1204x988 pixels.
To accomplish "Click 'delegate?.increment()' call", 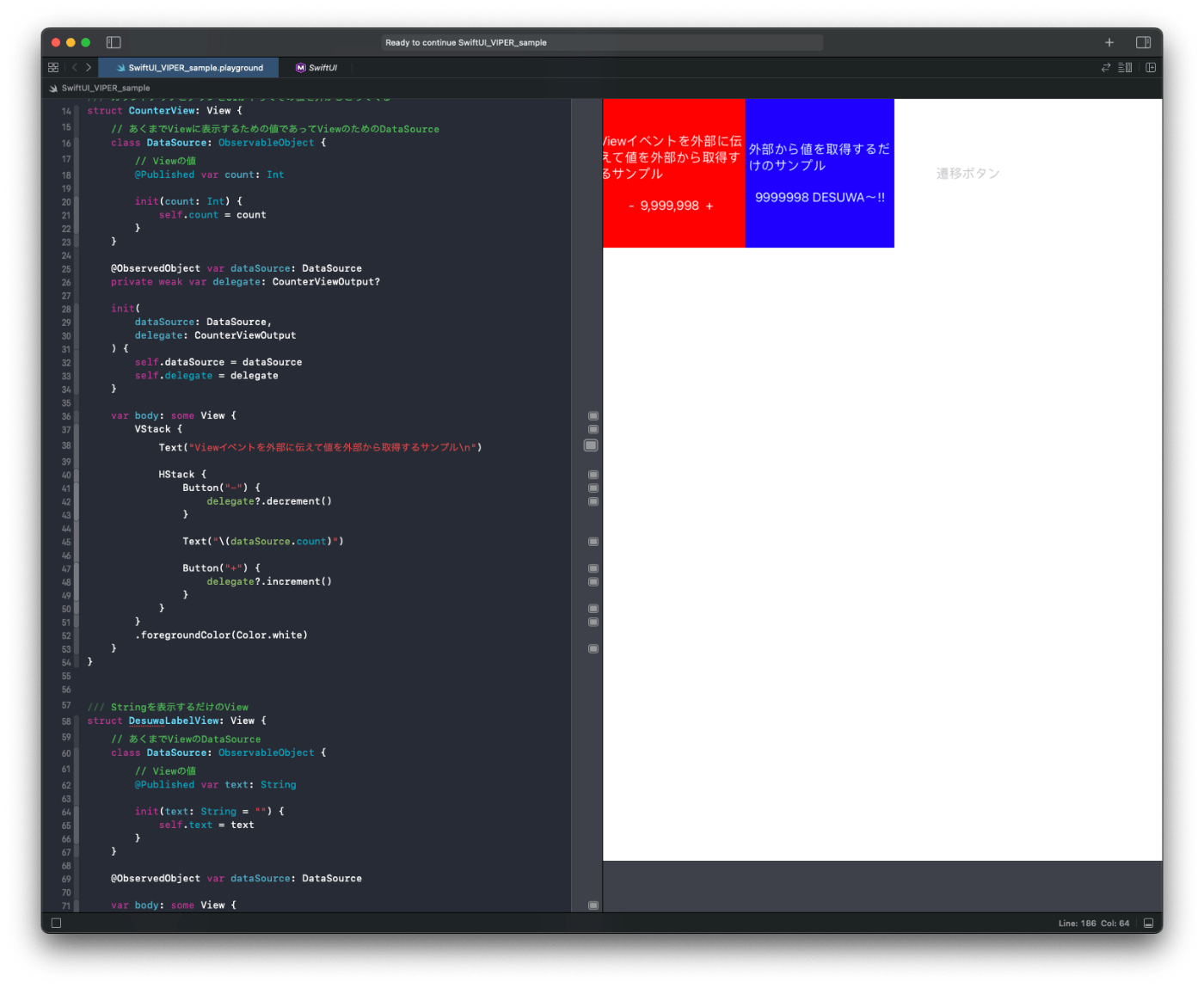I will [x=269, y=582].
